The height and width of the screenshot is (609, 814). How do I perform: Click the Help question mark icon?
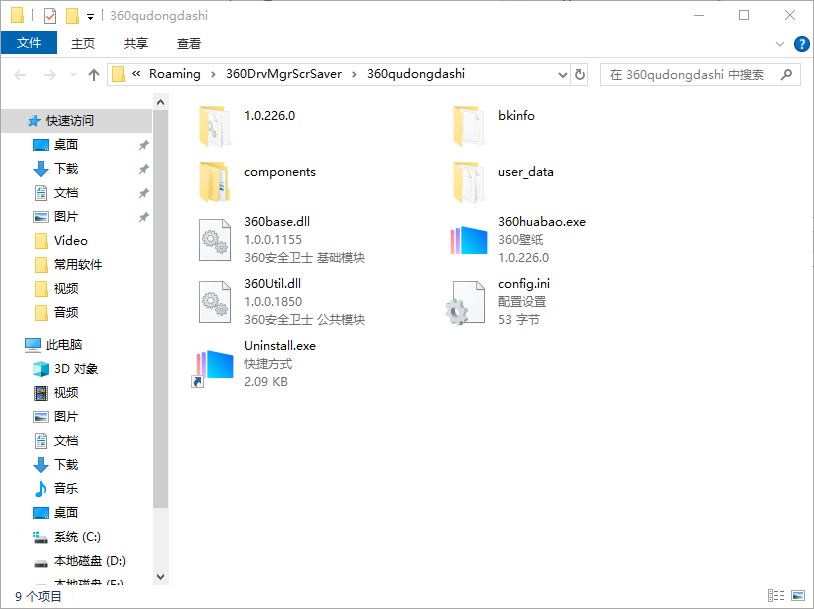tap(802, 44)
